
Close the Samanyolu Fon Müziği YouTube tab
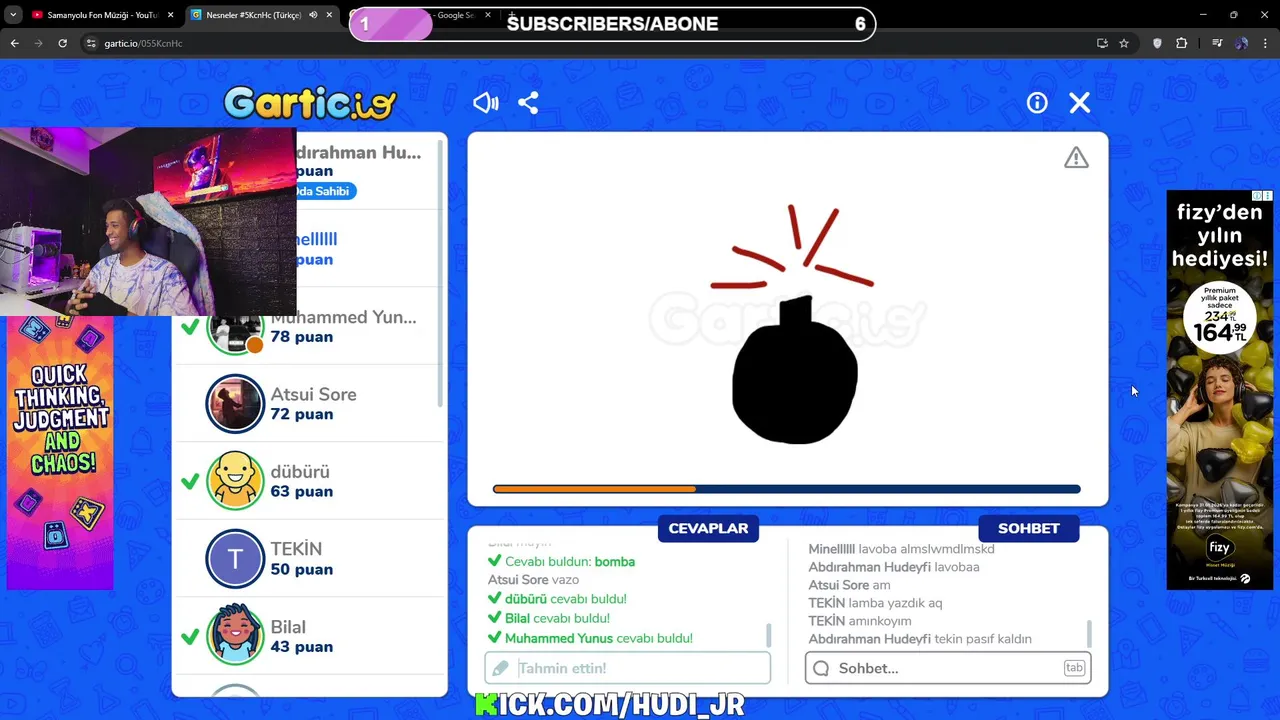(x=170, y=15)
